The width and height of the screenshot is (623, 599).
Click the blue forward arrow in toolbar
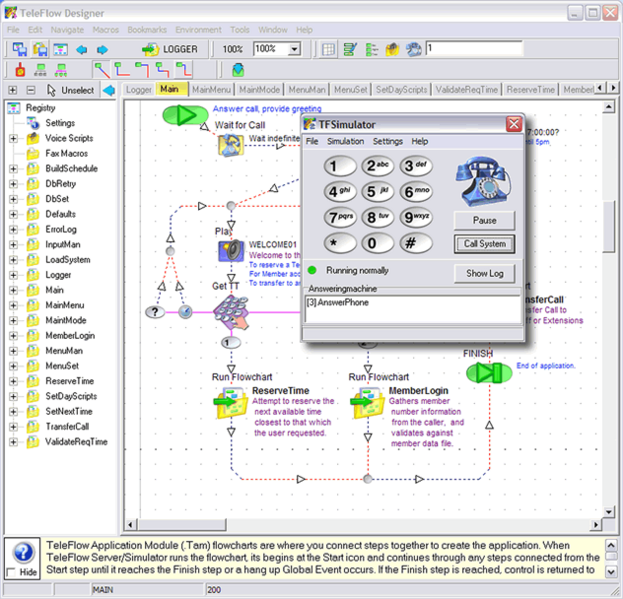(x=102, y=50)
